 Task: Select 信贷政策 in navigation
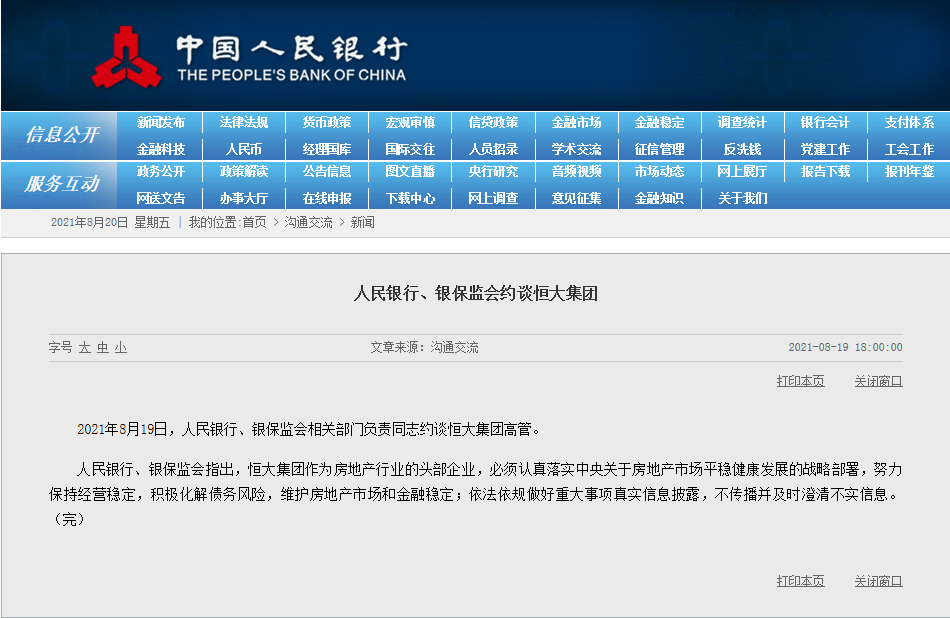click(493, 122)
